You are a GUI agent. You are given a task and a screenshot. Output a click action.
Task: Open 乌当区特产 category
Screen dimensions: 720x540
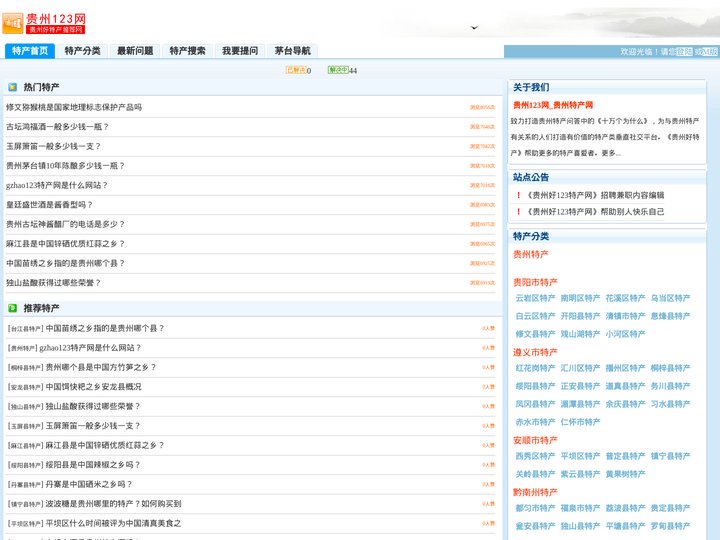pyautogui.click(x=670, y=298)
